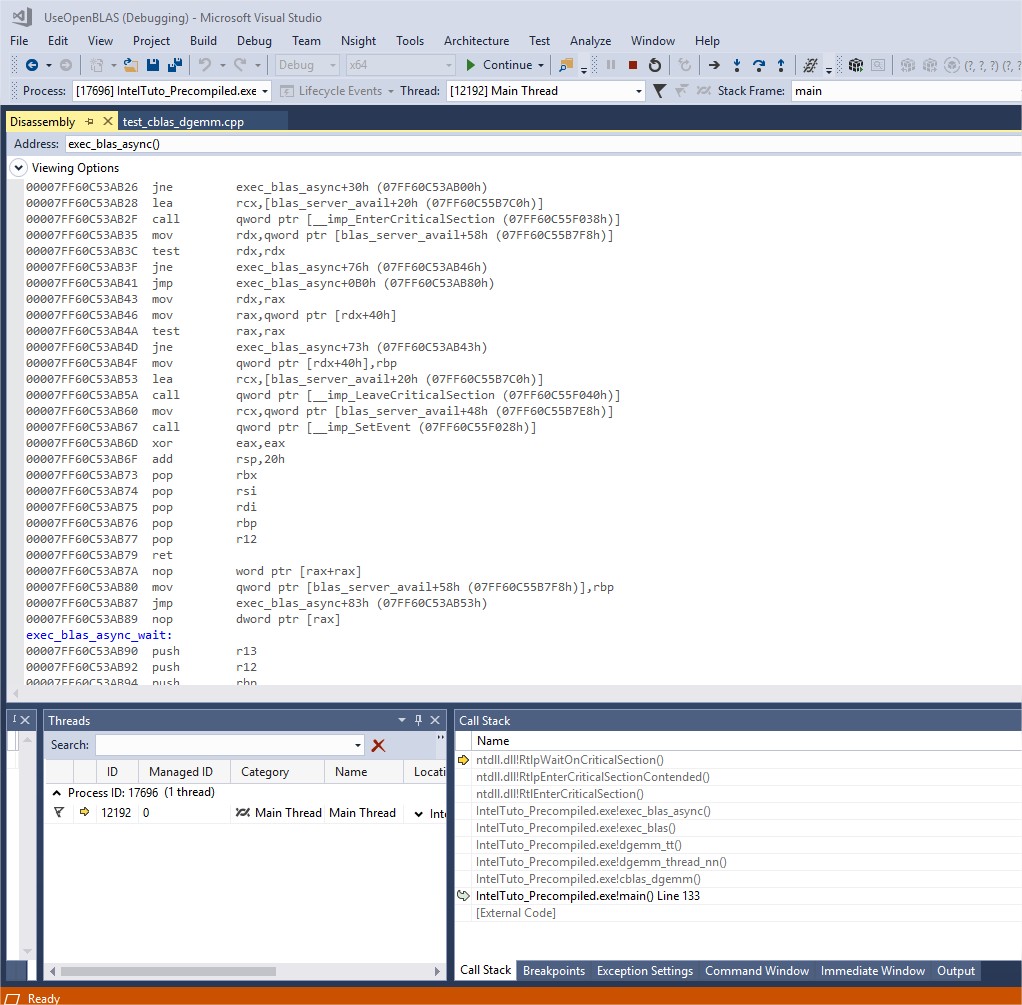Click the Threads horizontal scrollbar thumb
Screen dimensions: 1022x1005
coord(168,971)
